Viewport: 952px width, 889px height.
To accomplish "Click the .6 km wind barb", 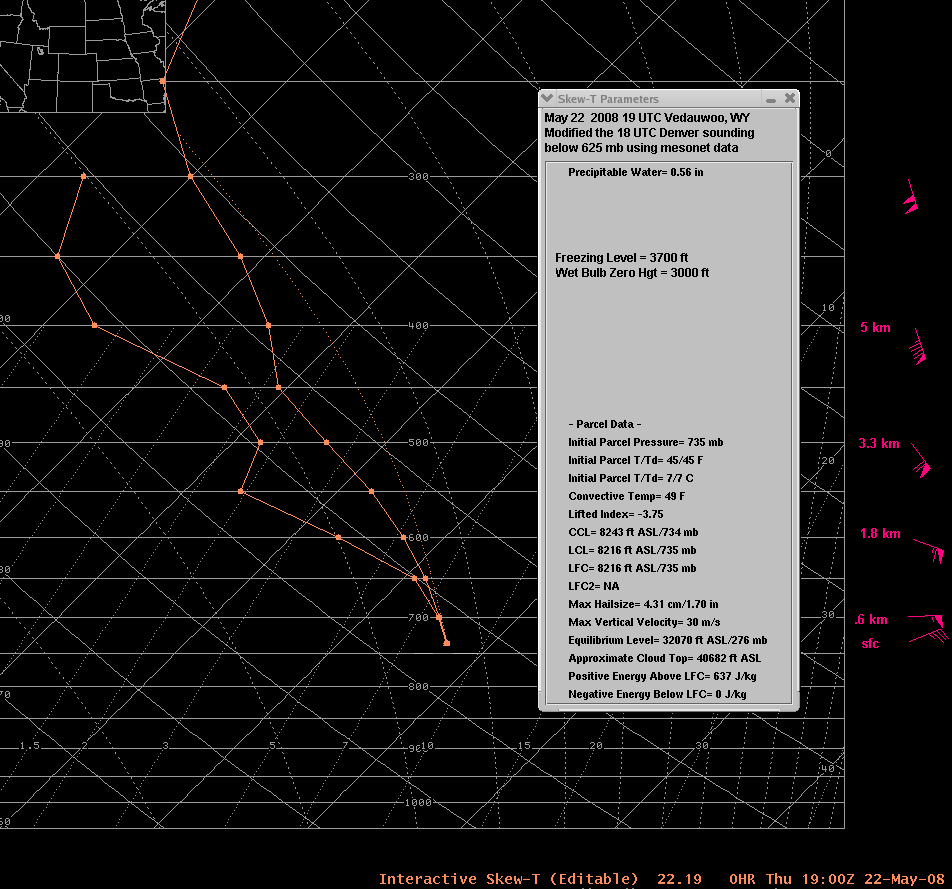I will pos(926,619).
